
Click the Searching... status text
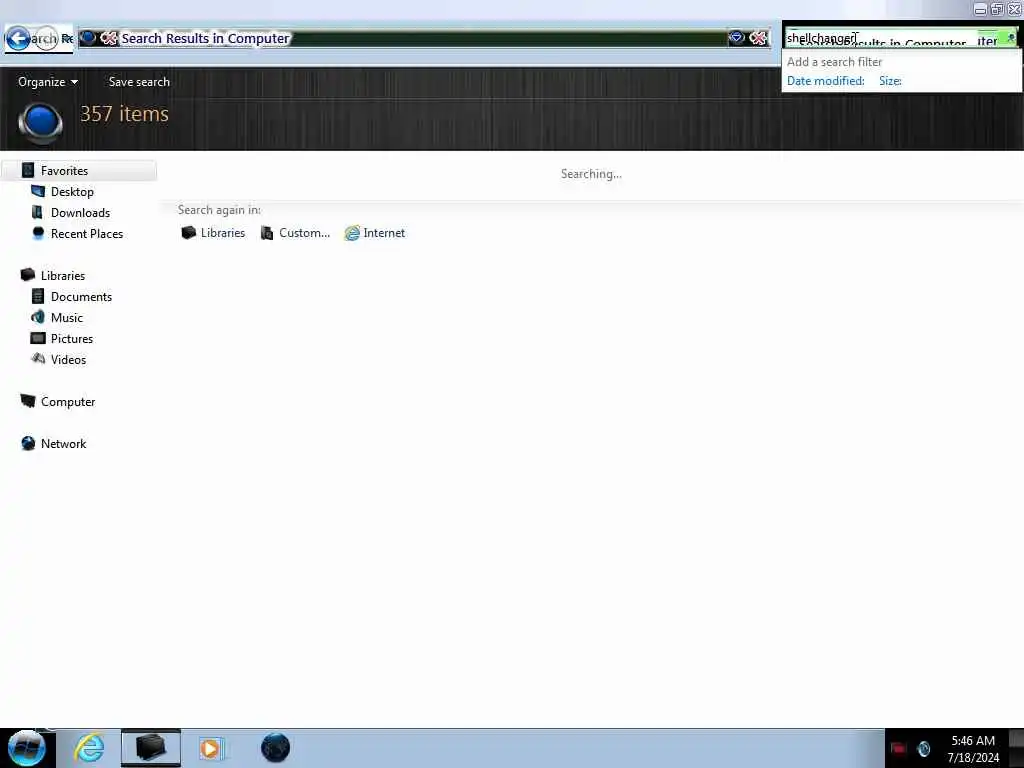pos(591,174)
